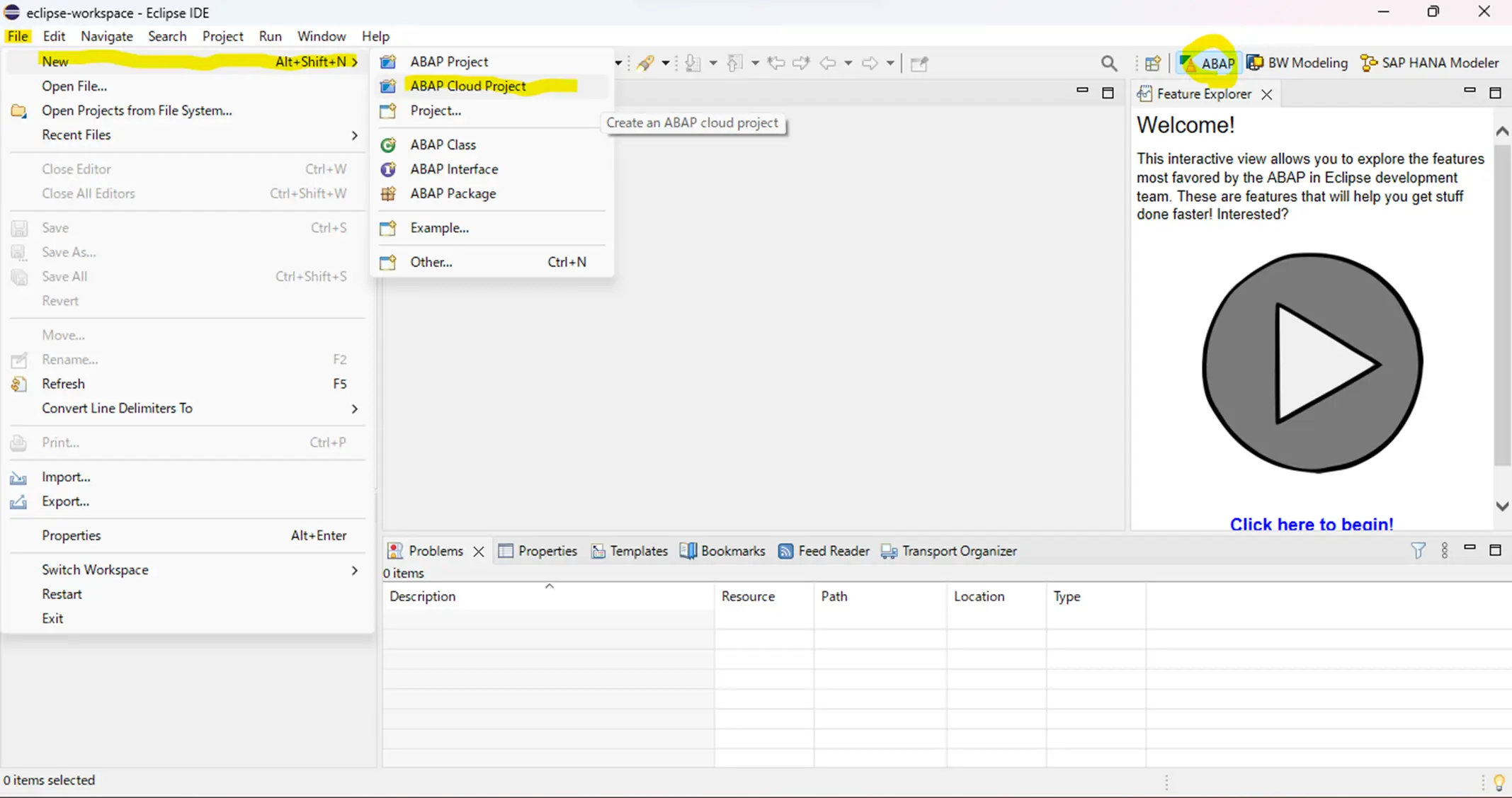The image size is (1512, 798).
Task: Click the Previous Annotation toolbar icon
Action: pyautogui.click(x=735, y=63)
